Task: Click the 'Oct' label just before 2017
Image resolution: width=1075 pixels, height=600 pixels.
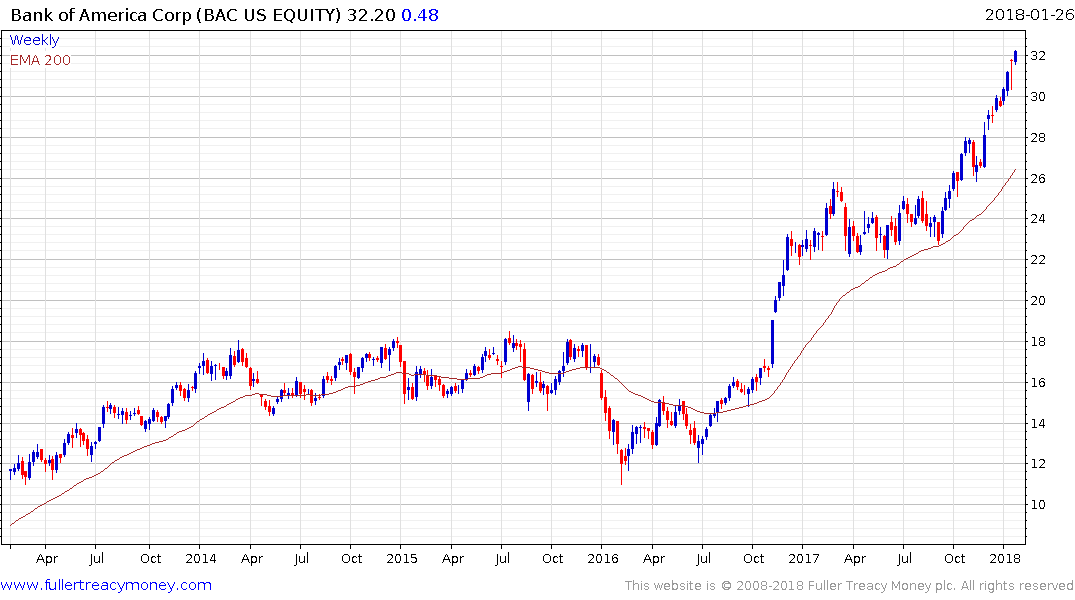Action: tap(753, 558)
